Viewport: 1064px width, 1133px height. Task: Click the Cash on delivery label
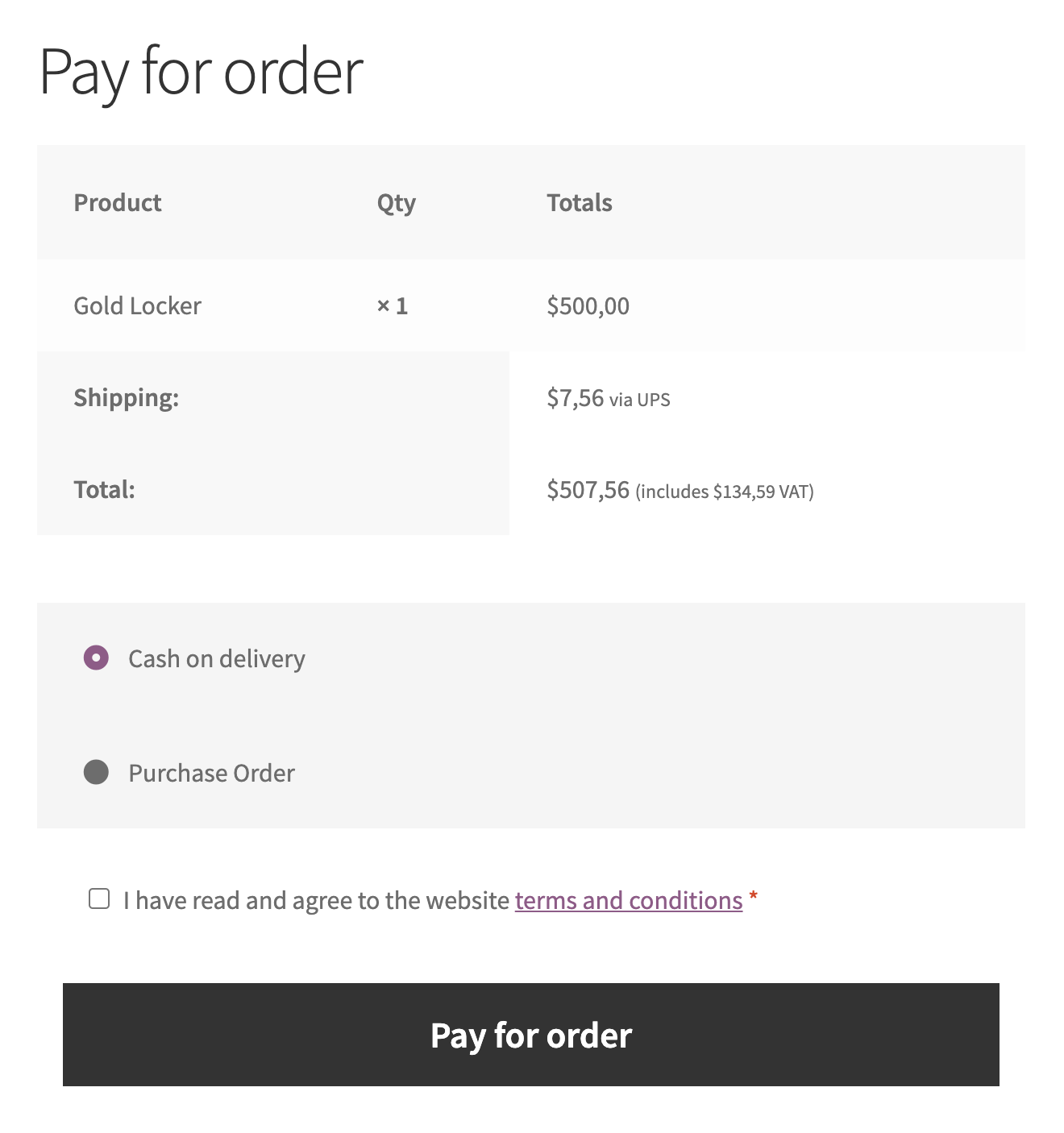tap(216, 659)
